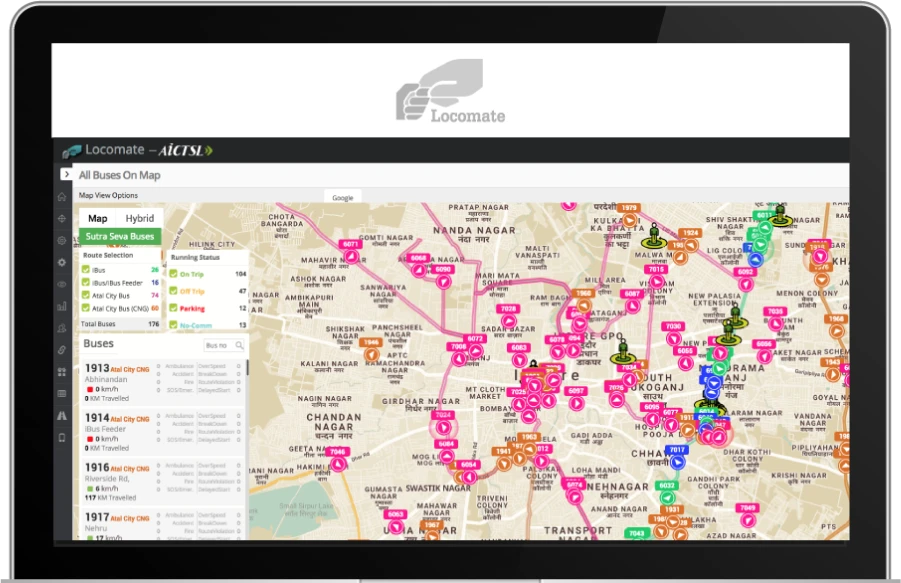Click green bus marker 7043 on the map
901x583 pixels.
pos(637,533)
